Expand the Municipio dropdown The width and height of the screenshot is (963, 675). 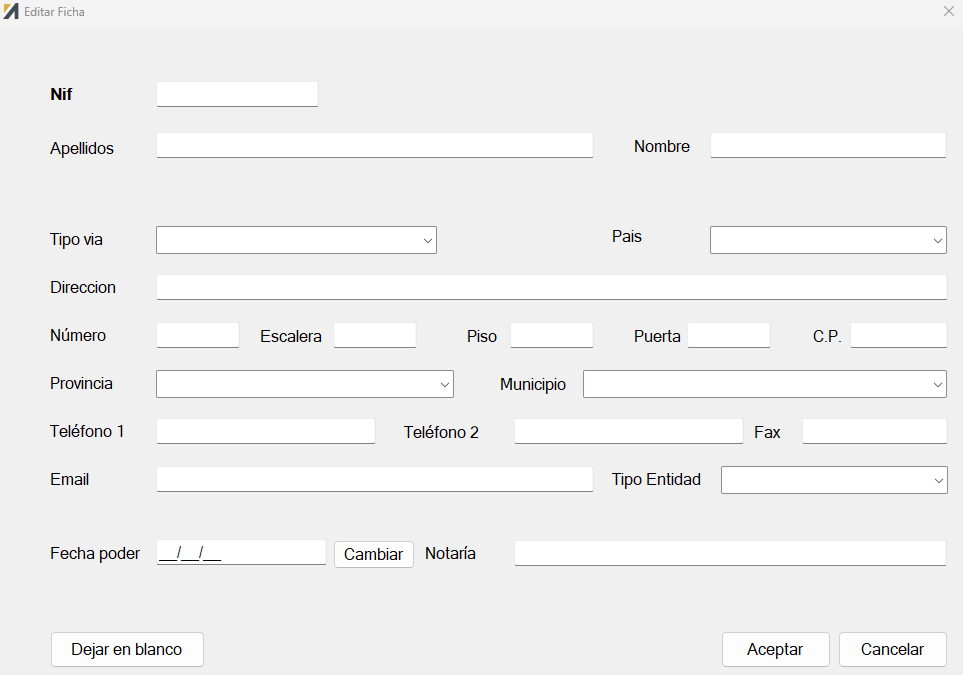(765, 384)
